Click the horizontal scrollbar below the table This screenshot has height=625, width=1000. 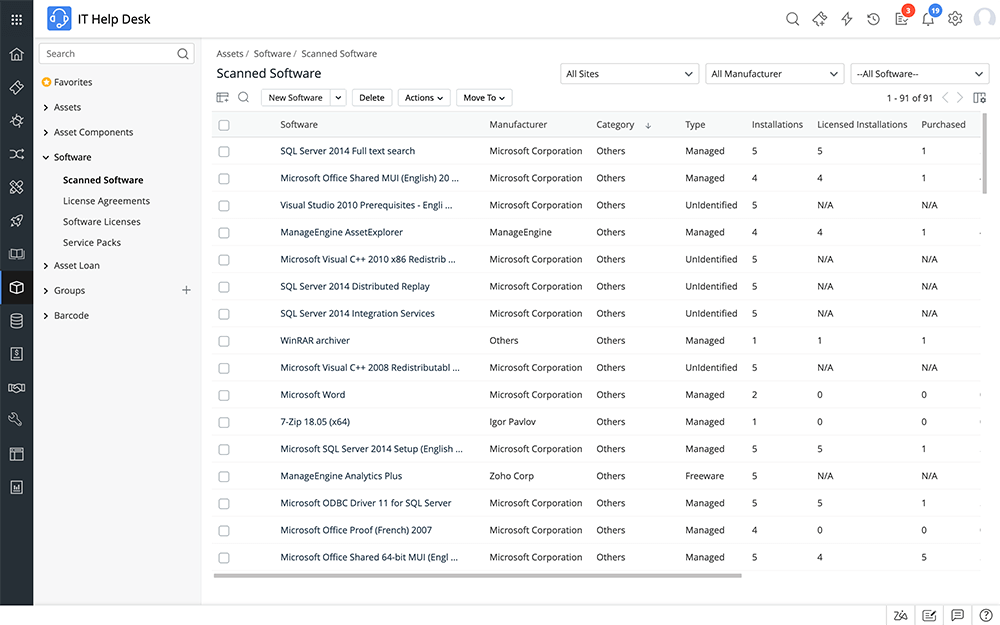[475, 575]
